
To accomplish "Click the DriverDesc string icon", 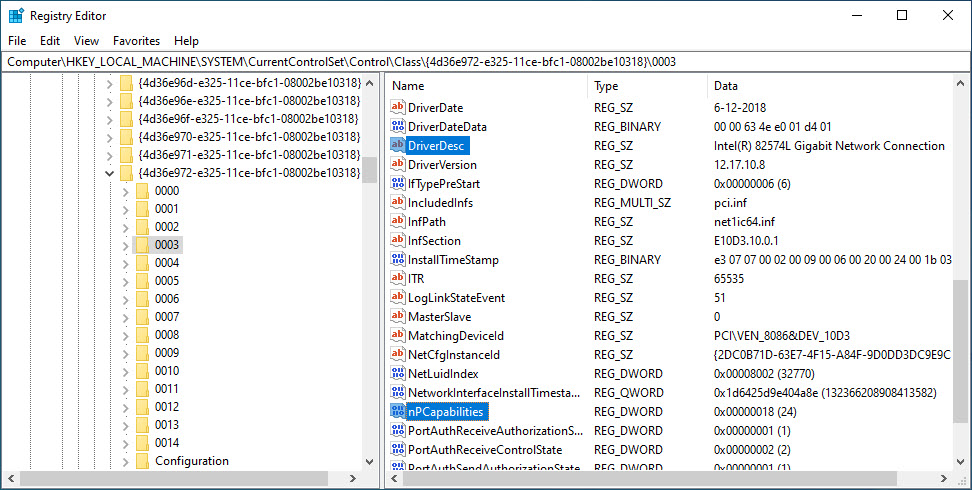I will (397, 146).
